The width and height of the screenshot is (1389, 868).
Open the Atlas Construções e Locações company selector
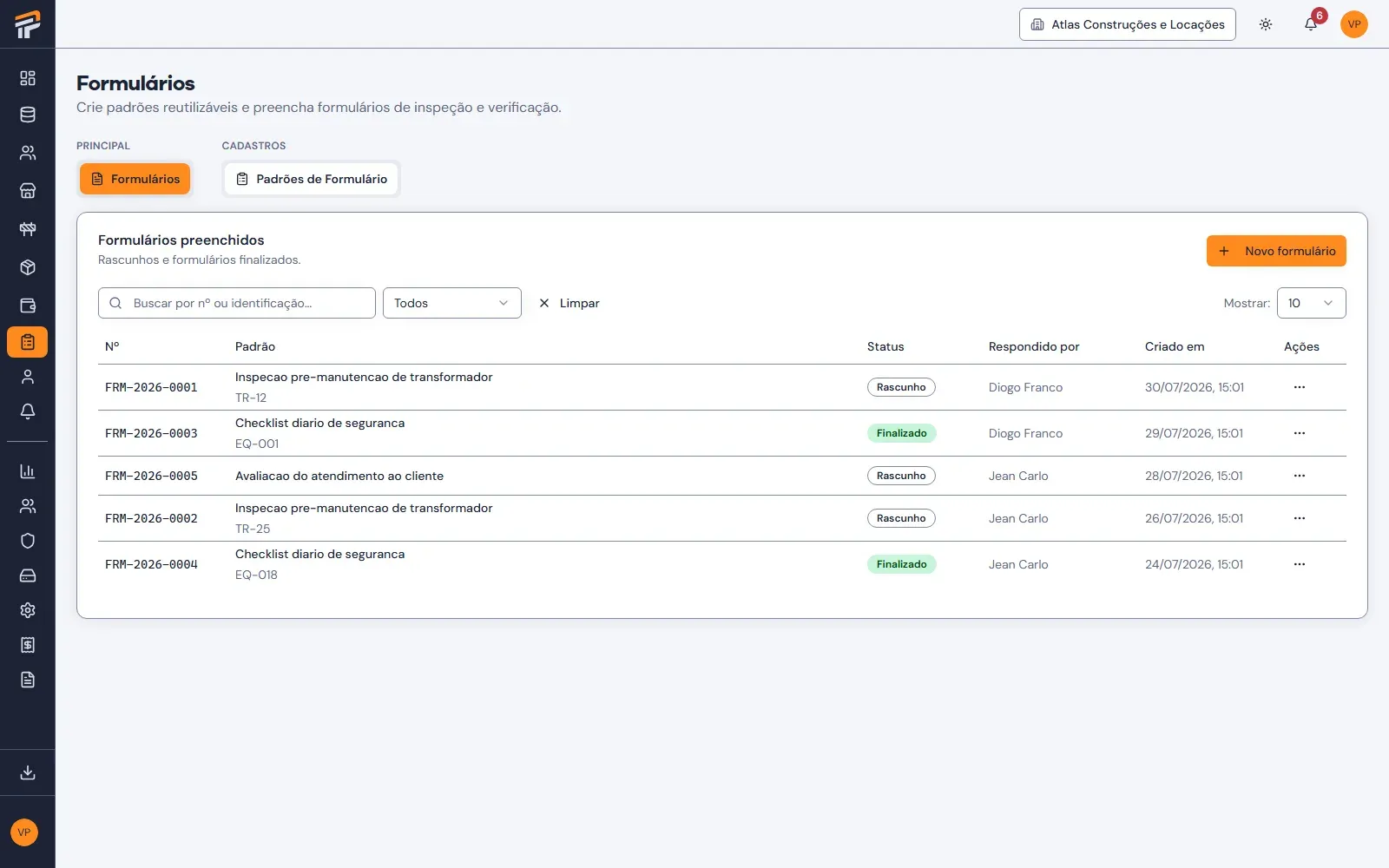(x=1128, y=24)
